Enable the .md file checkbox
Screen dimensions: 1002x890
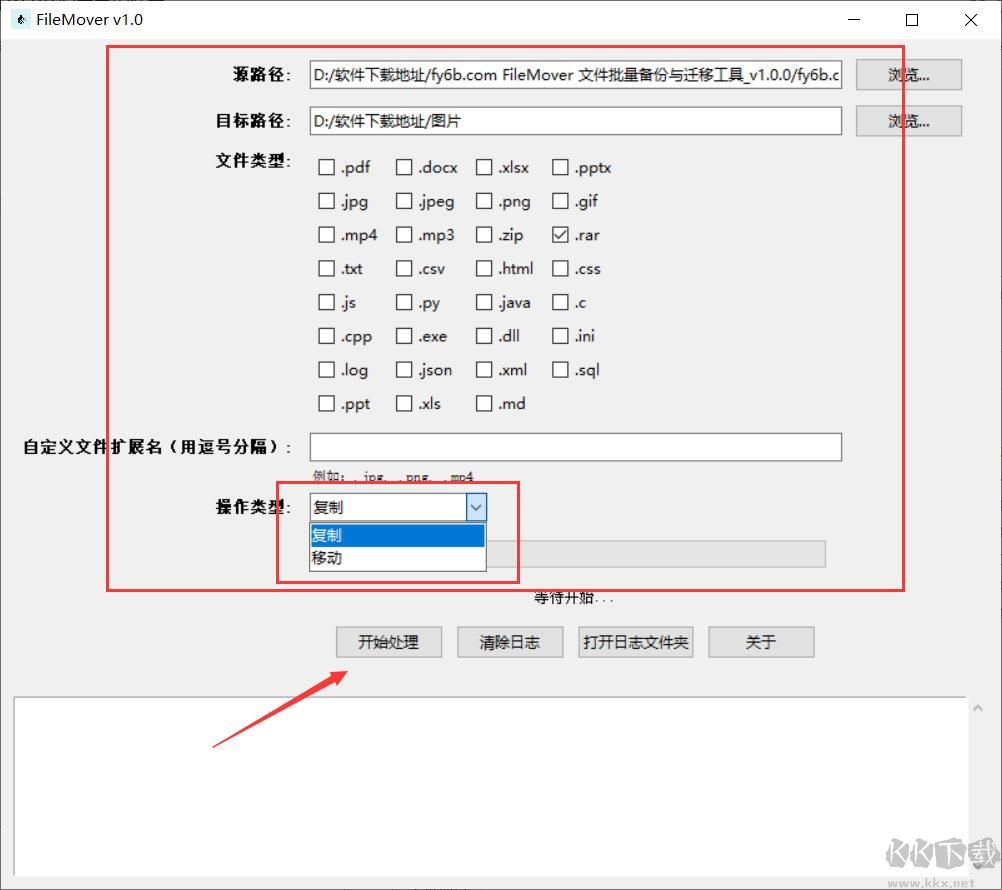(483, 403)
